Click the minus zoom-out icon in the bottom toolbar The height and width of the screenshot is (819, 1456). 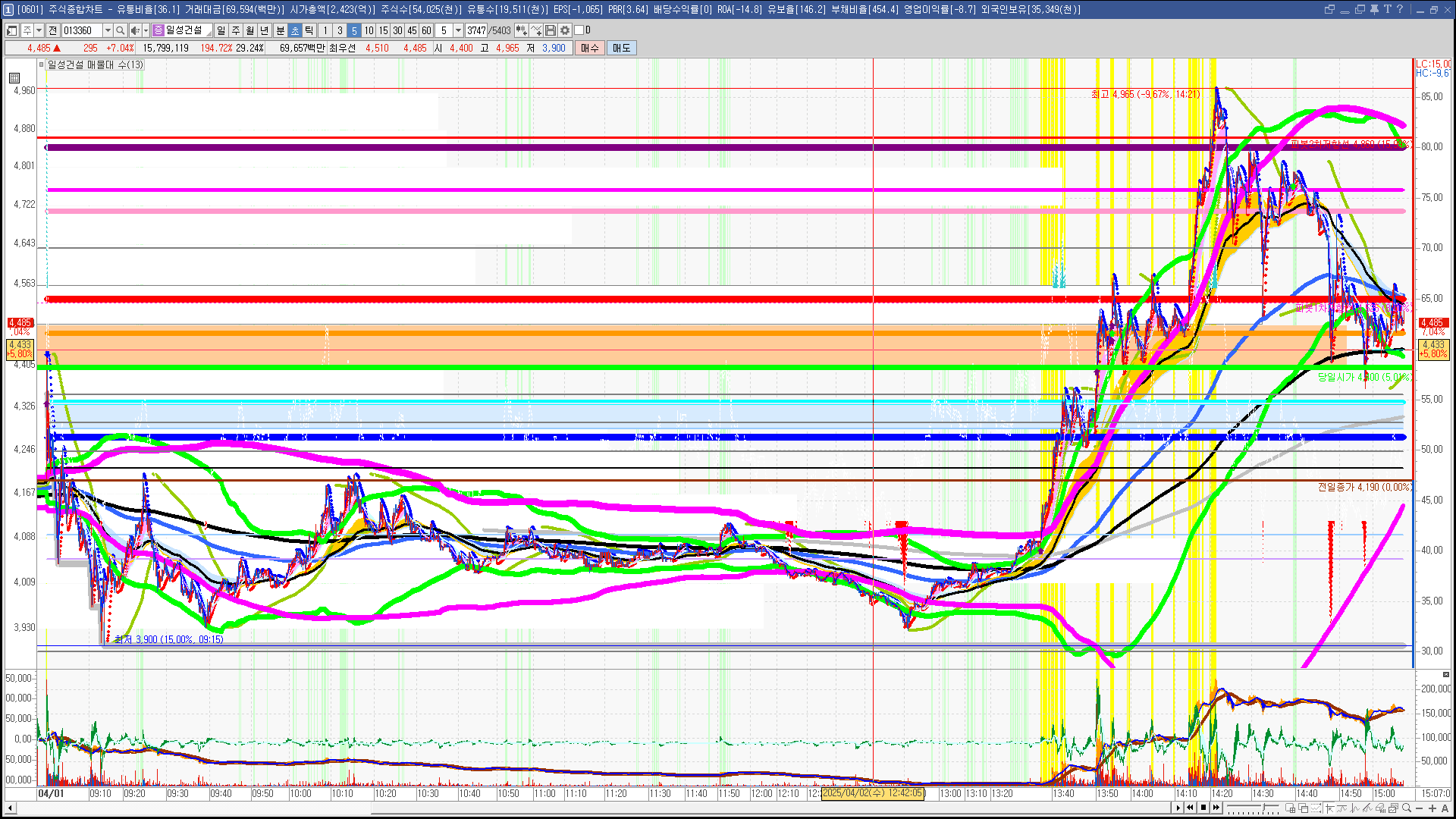(1420, 808)
